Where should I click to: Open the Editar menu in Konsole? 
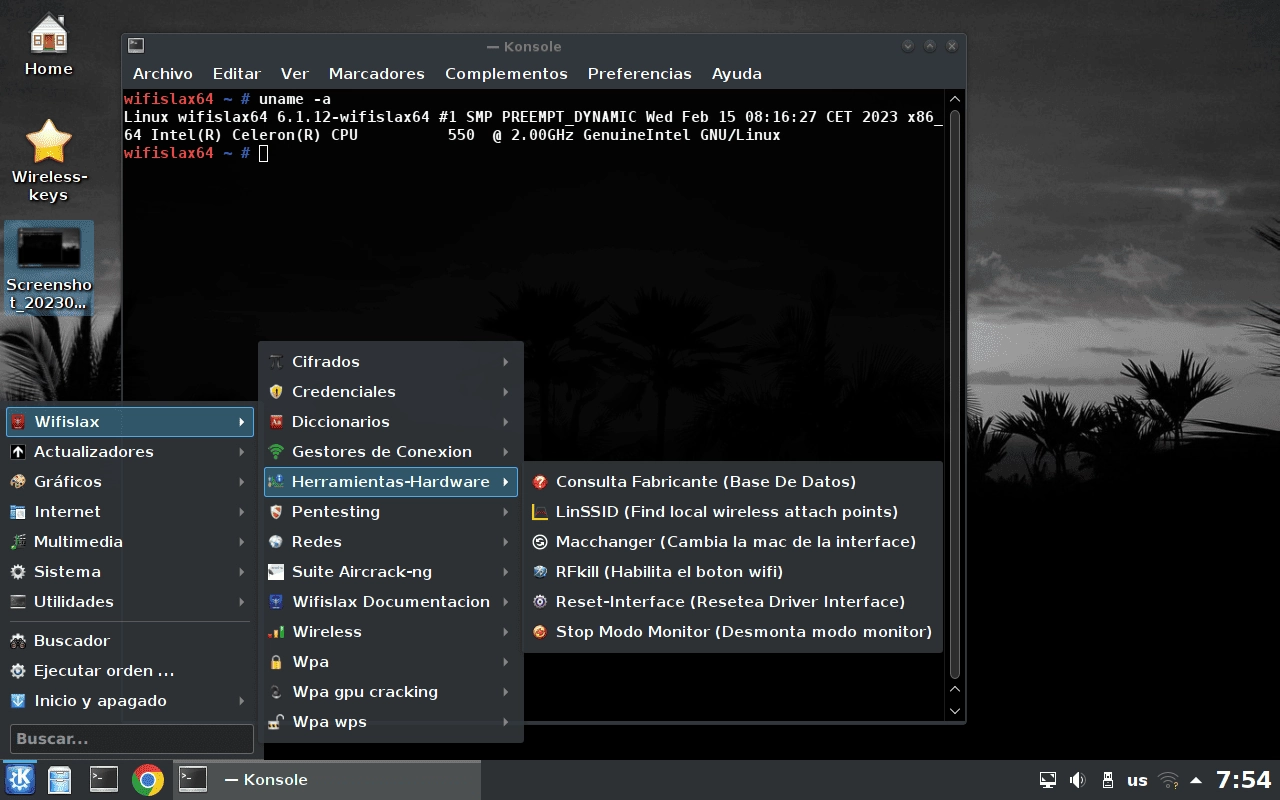click(237, 74)
